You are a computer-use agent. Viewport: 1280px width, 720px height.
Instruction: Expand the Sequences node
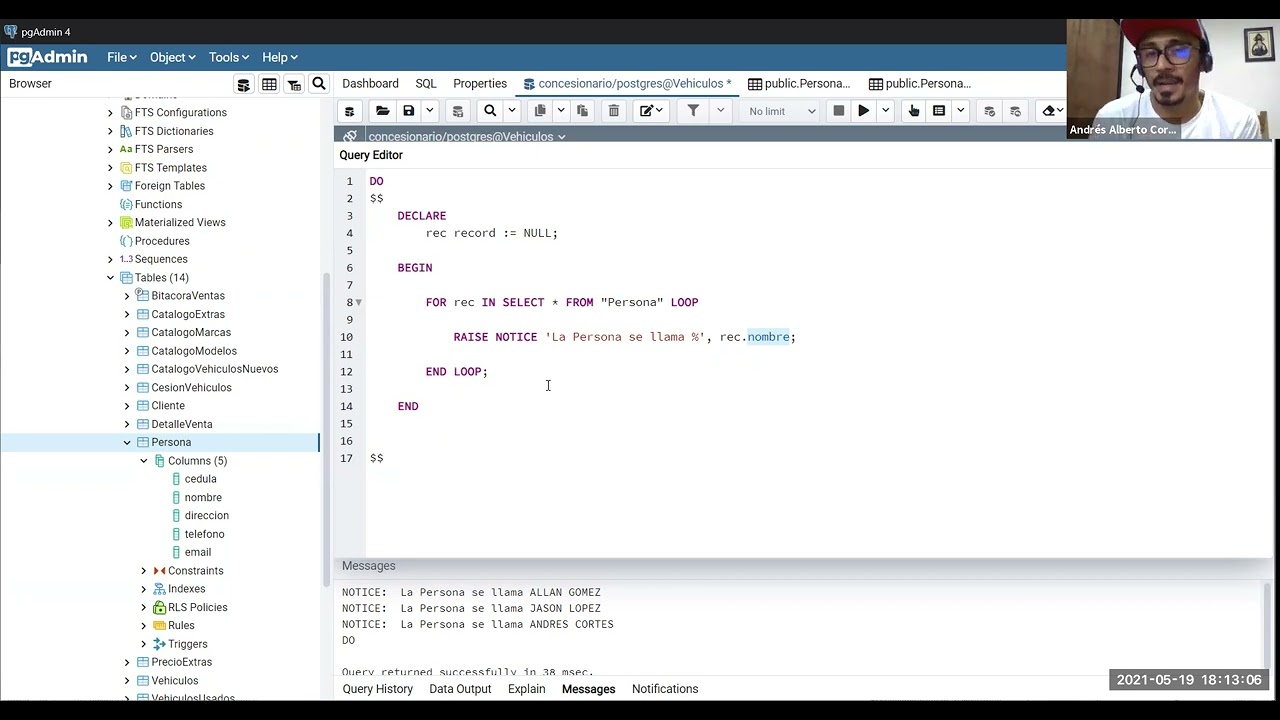tap(111, 259)
